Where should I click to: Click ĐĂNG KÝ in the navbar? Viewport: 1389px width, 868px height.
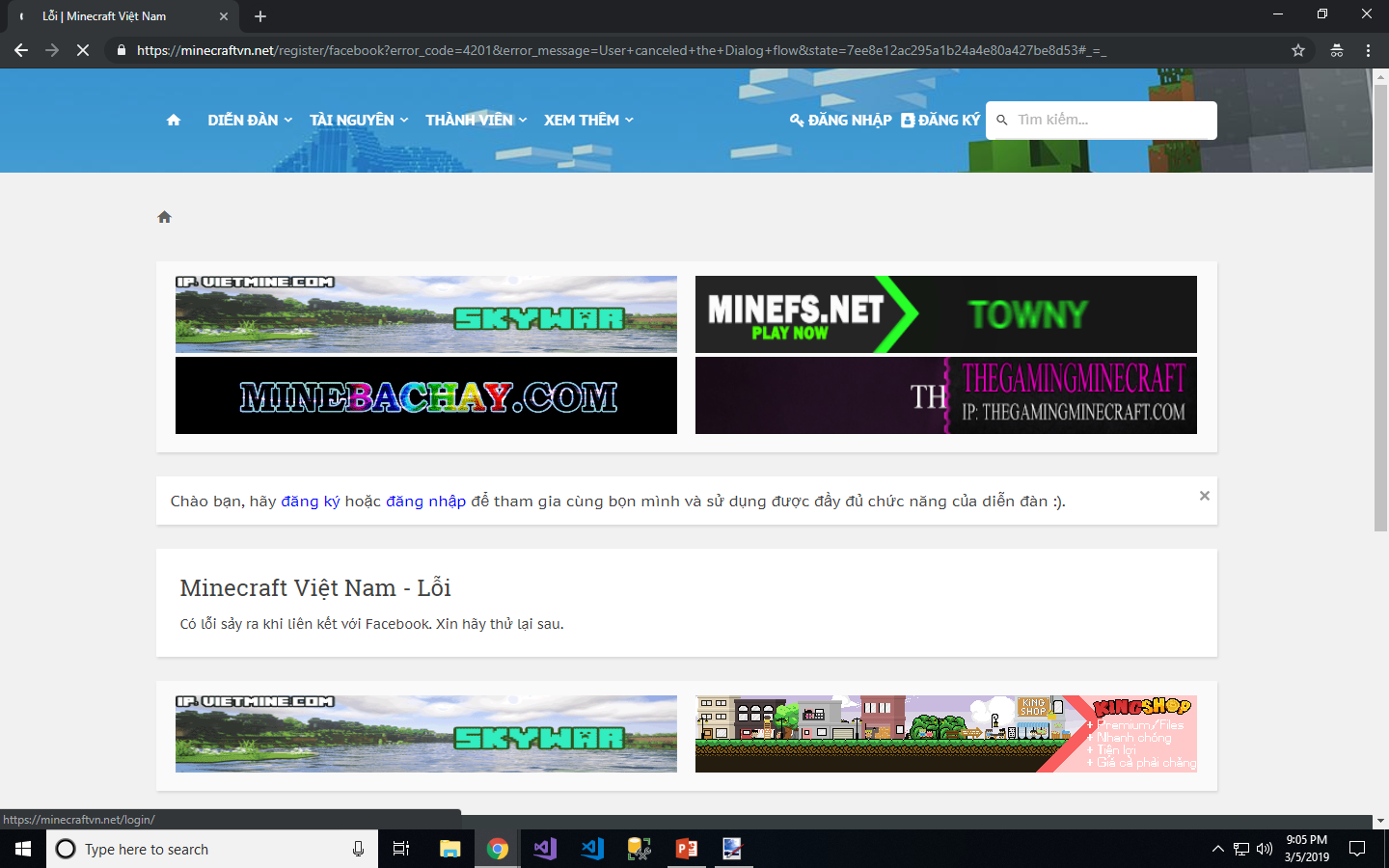(x=940, y=120)
